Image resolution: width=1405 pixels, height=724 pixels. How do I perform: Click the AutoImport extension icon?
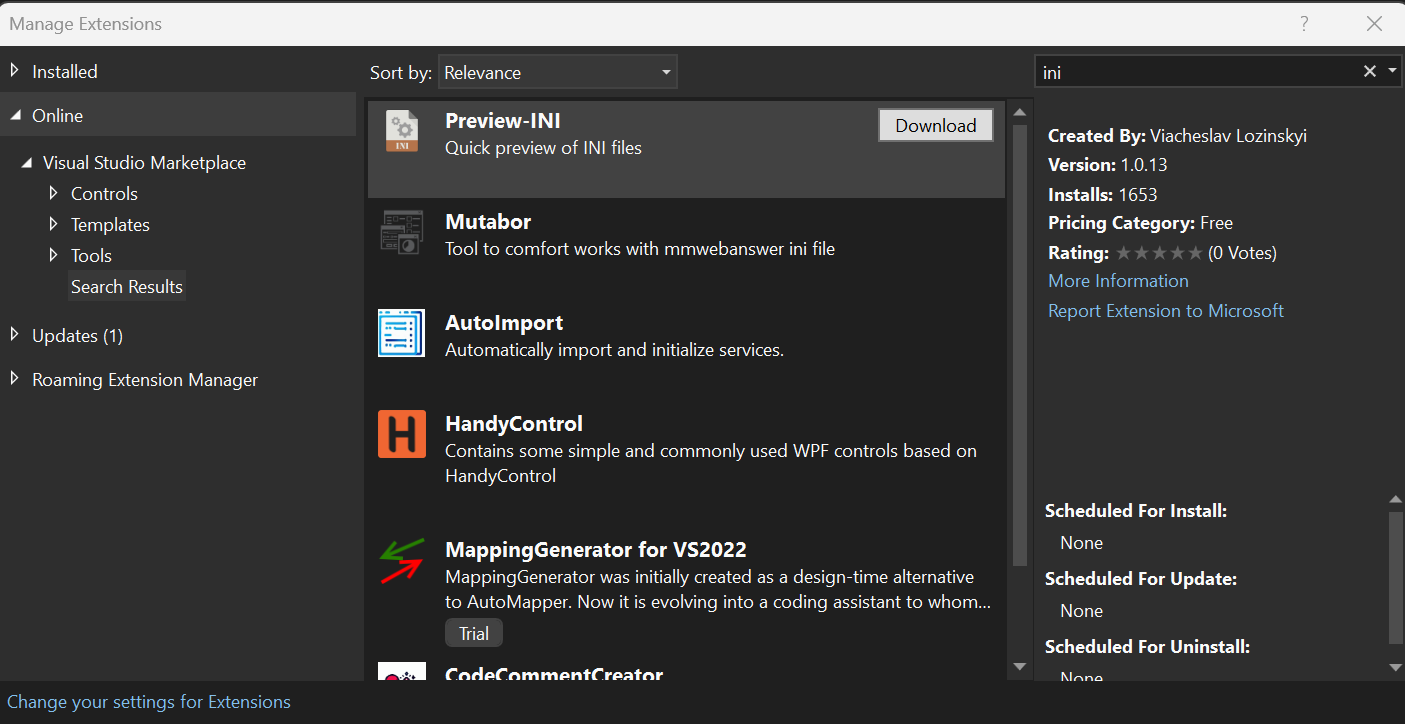(402, 333)
